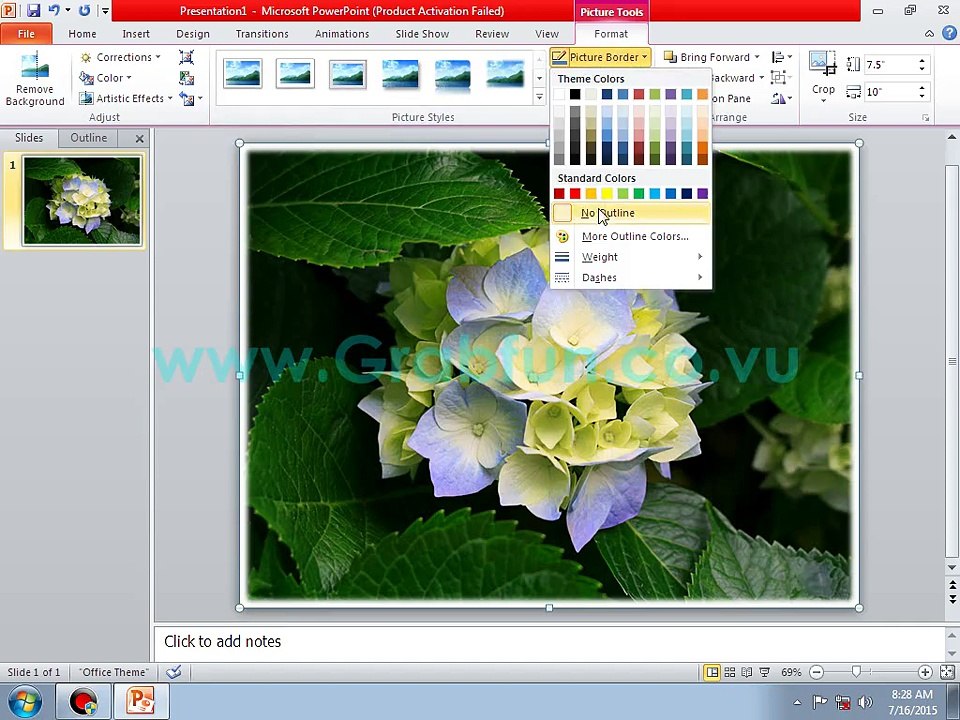Click the Redo icon in quick access toolbar
Screen dimensions: 960x720
[84, 10]
